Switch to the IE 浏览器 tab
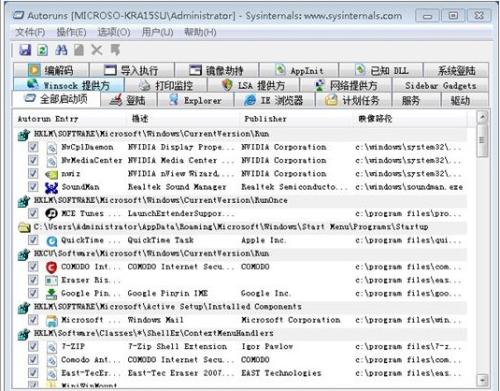The height and width of the screenshot is (391, 500). (x=274, y=100)
